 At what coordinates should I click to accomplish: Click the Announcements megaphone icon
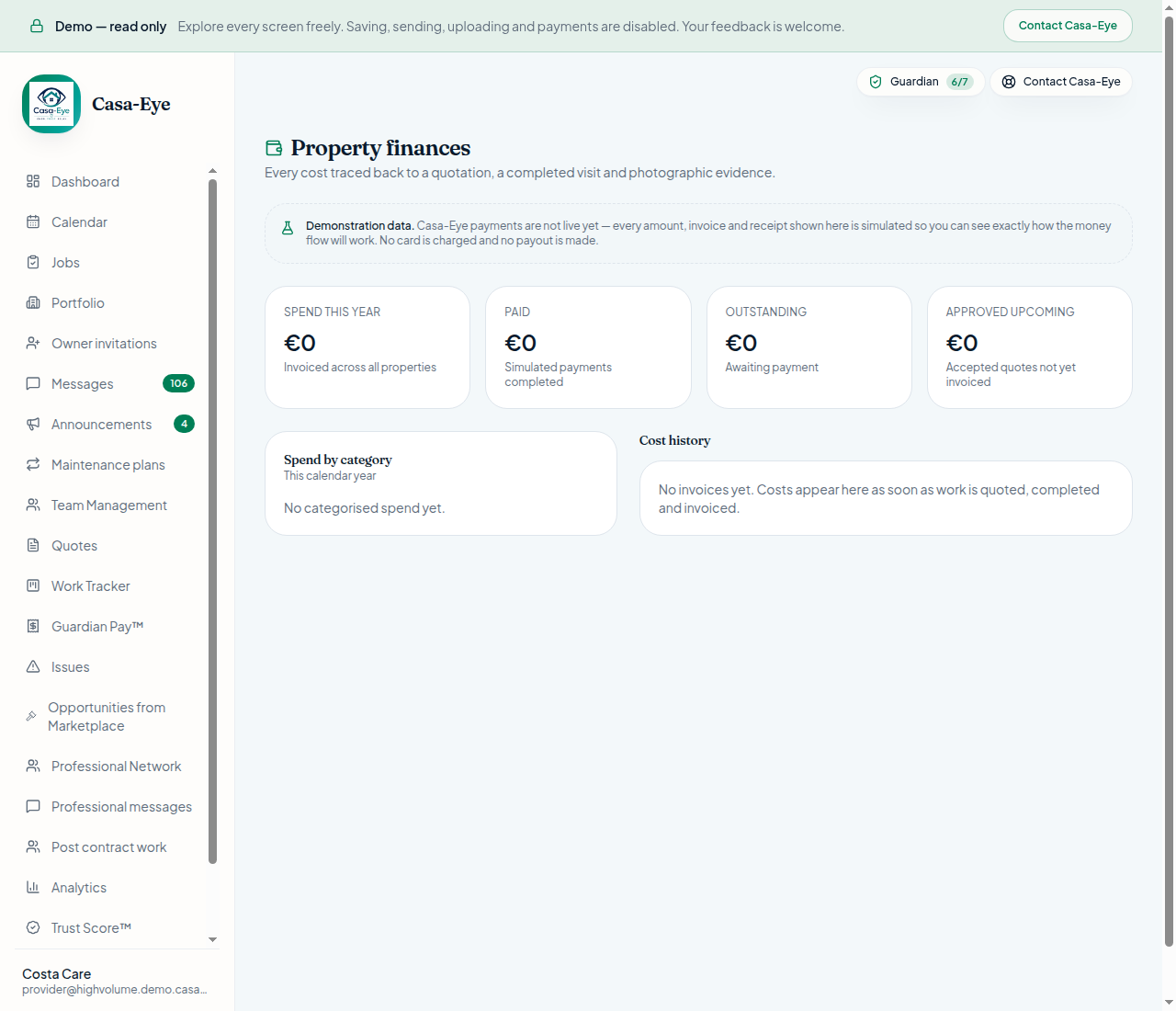[x=33, y=424]
